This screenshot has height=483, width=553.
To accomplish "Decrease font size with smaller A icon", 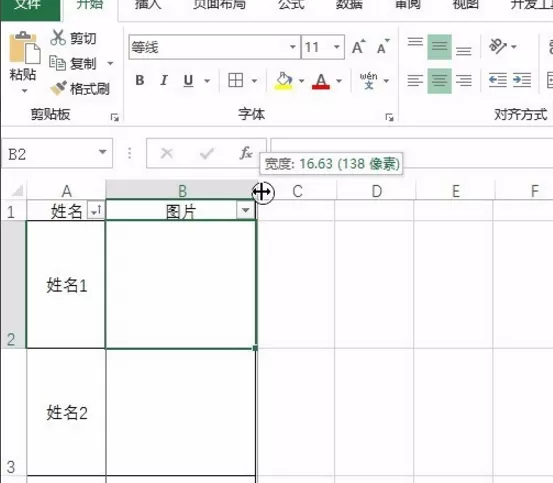I will (x=383, y=47).
